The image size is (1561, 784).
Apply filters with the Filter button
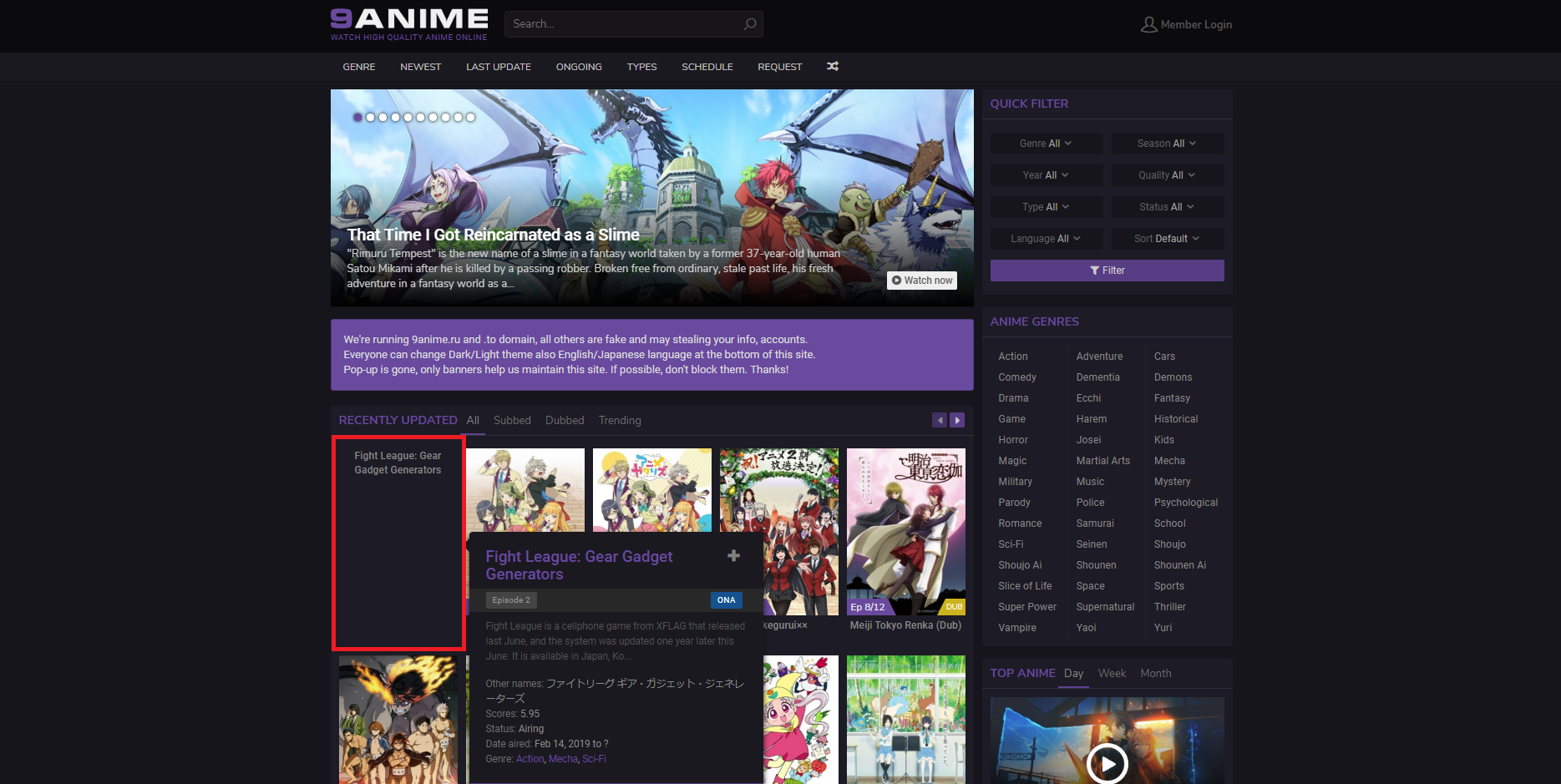coord(1107,271)
